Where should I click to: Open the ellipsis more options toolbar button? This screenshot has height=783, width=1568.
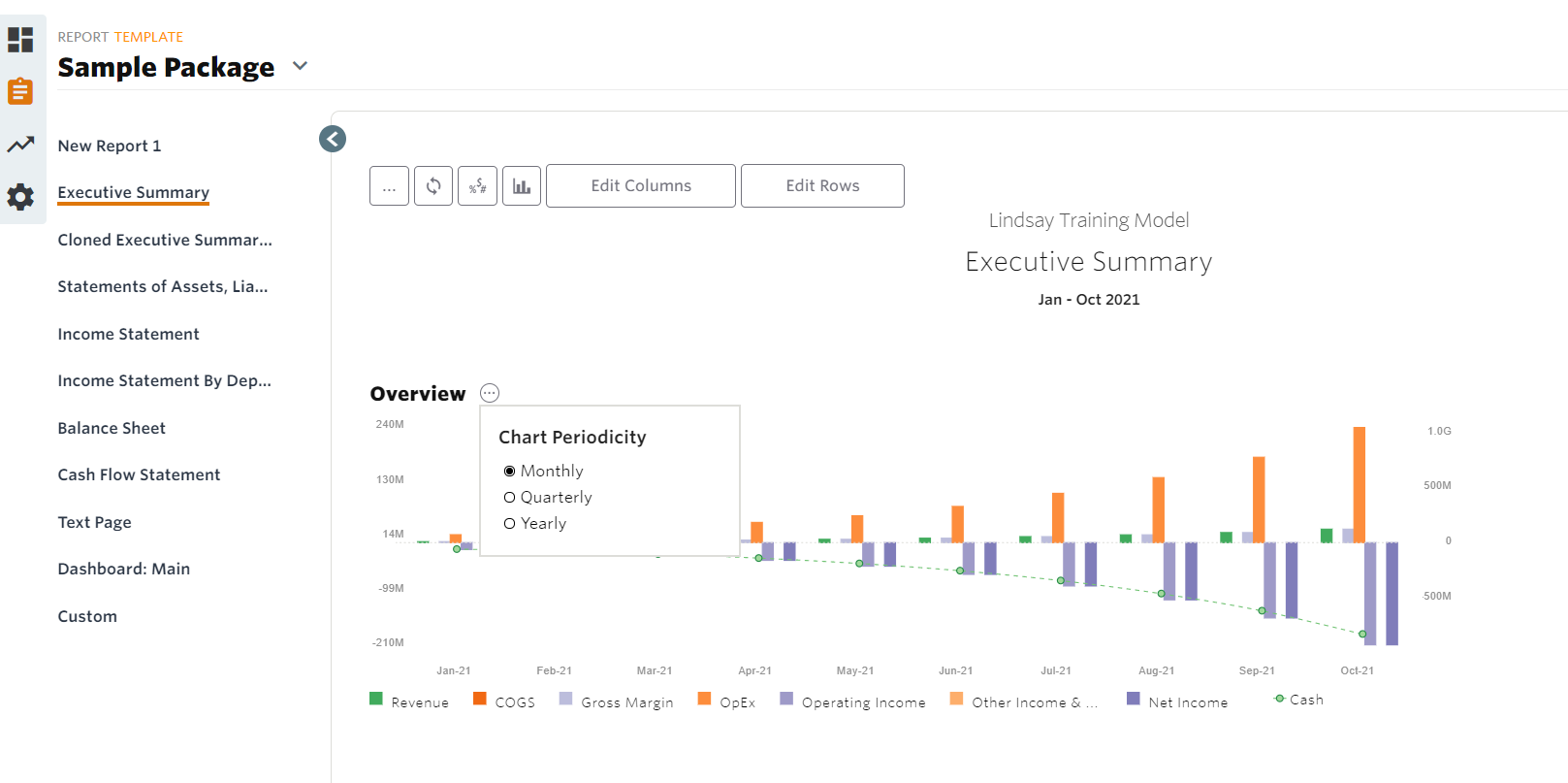(389, 185)
